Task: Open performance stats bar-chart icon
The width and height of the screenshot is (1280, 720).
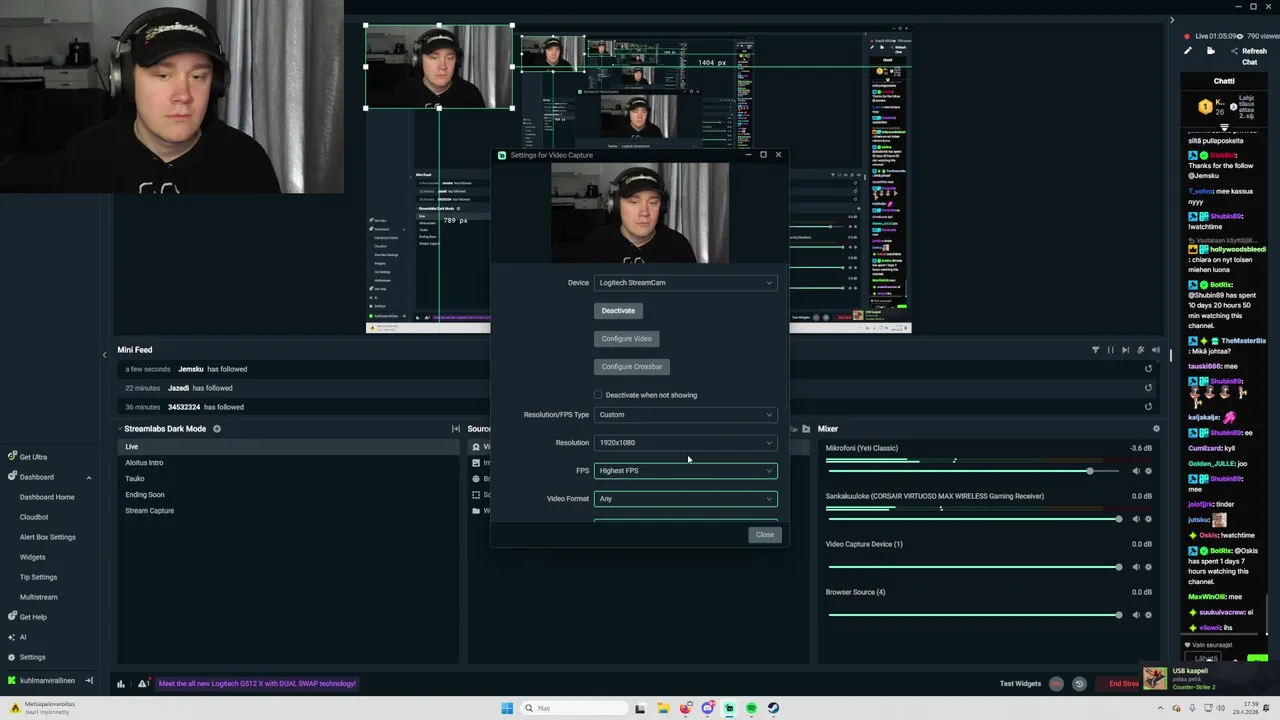Action: click(x=121, y=684)
